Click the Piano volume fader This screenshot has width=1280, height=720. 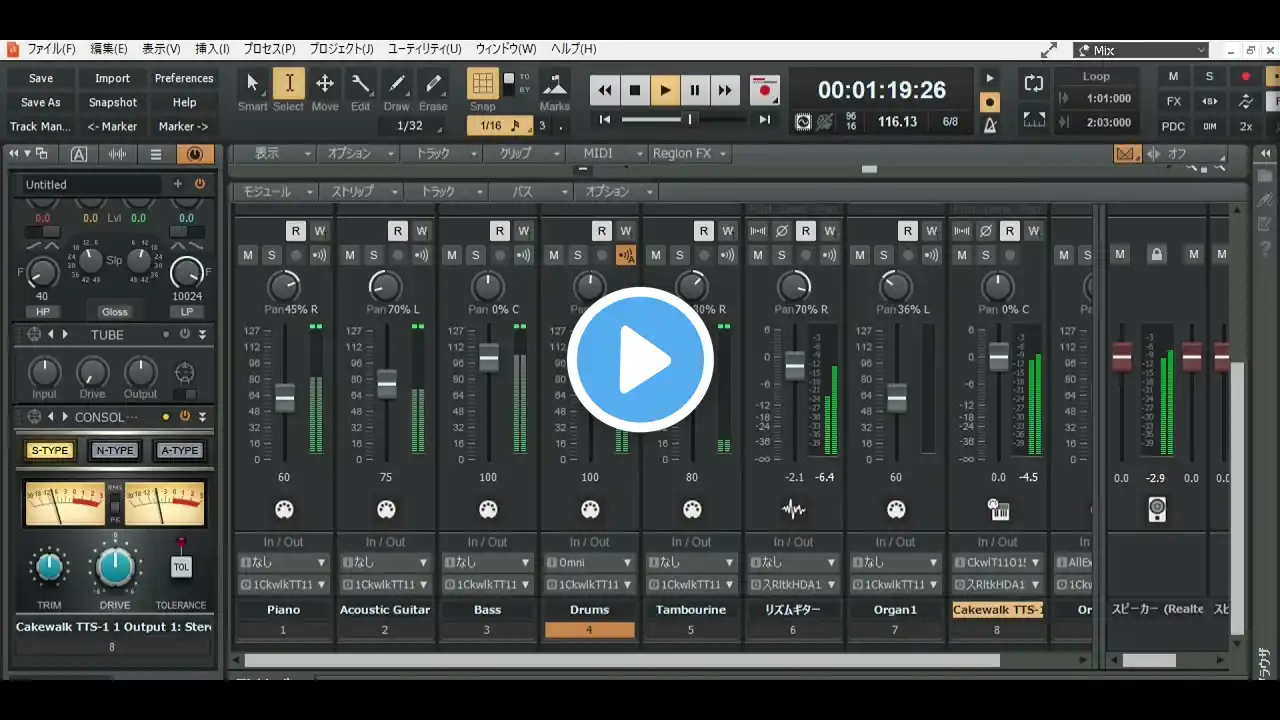285,397
